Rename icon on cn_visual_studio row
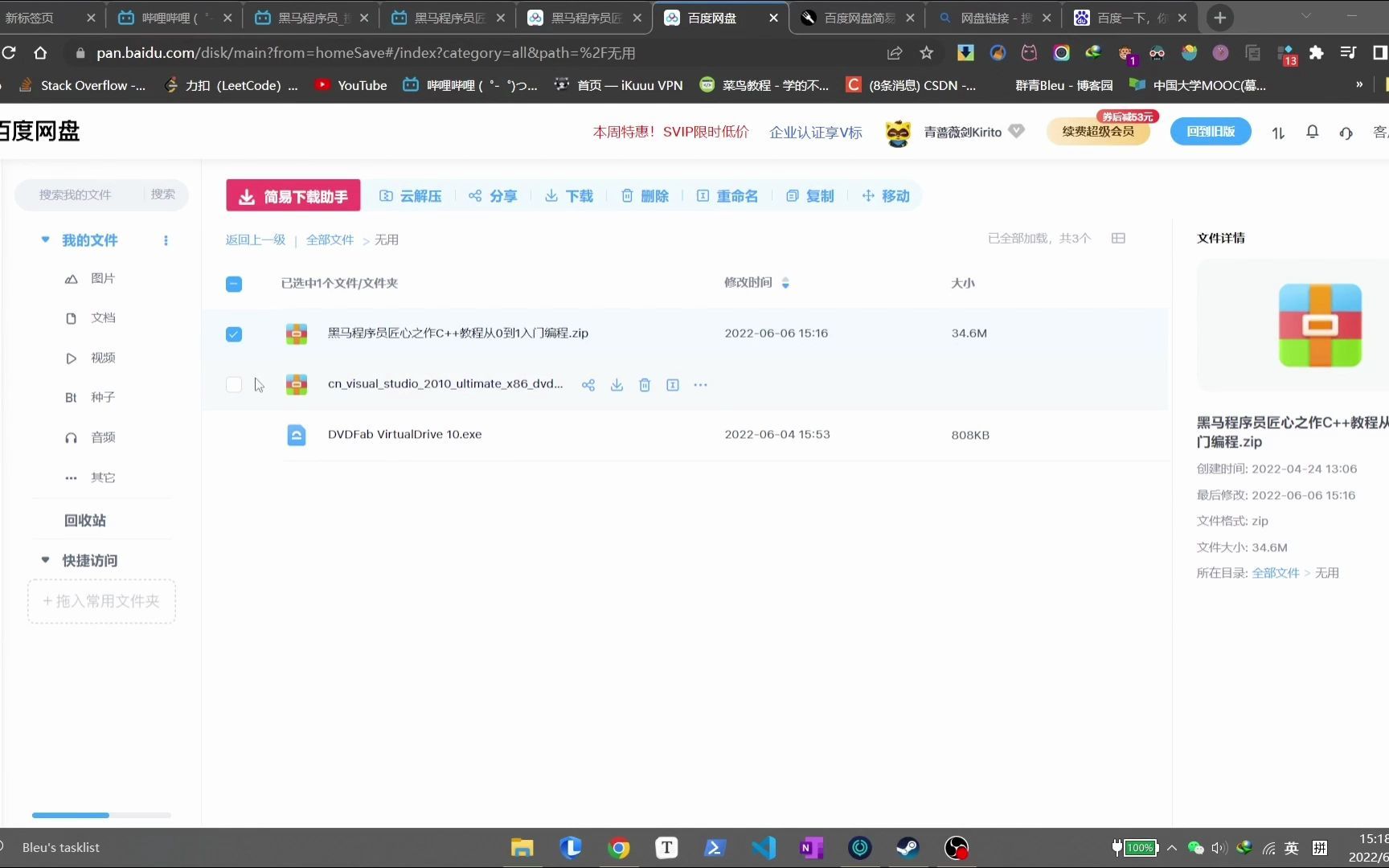Screen dimensions: 1389x868 coord(673,385)
